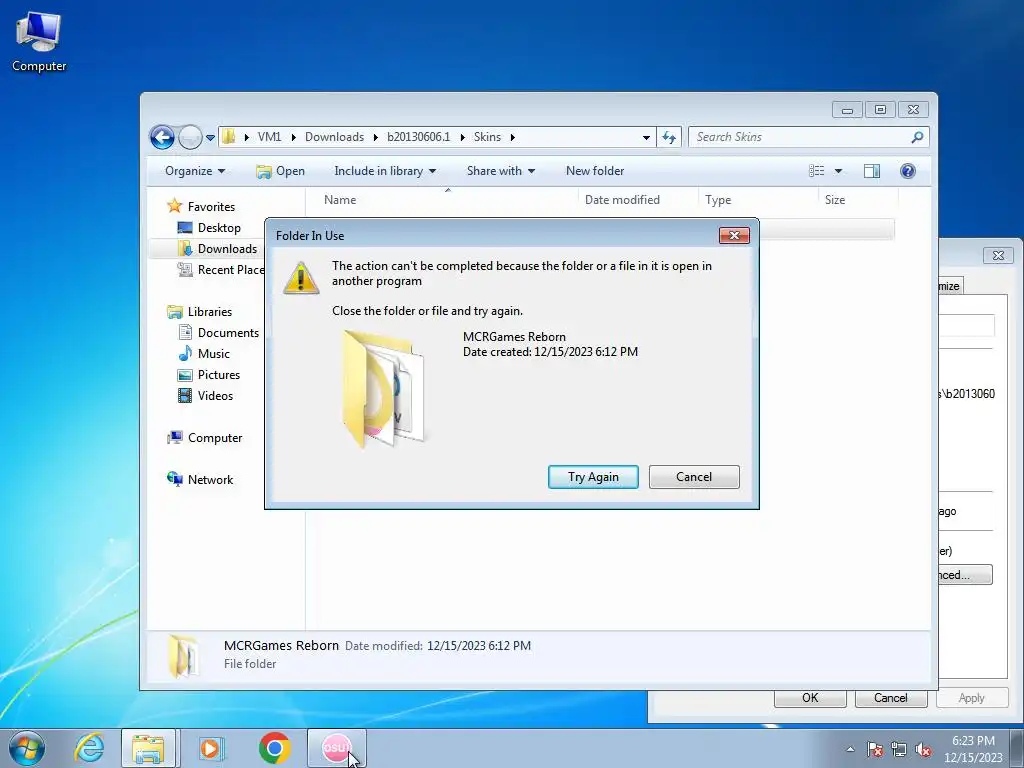Expand the arrow after Skins breadcrumb
Screen dimensions: 1024x768
click(x=513, y=137)
